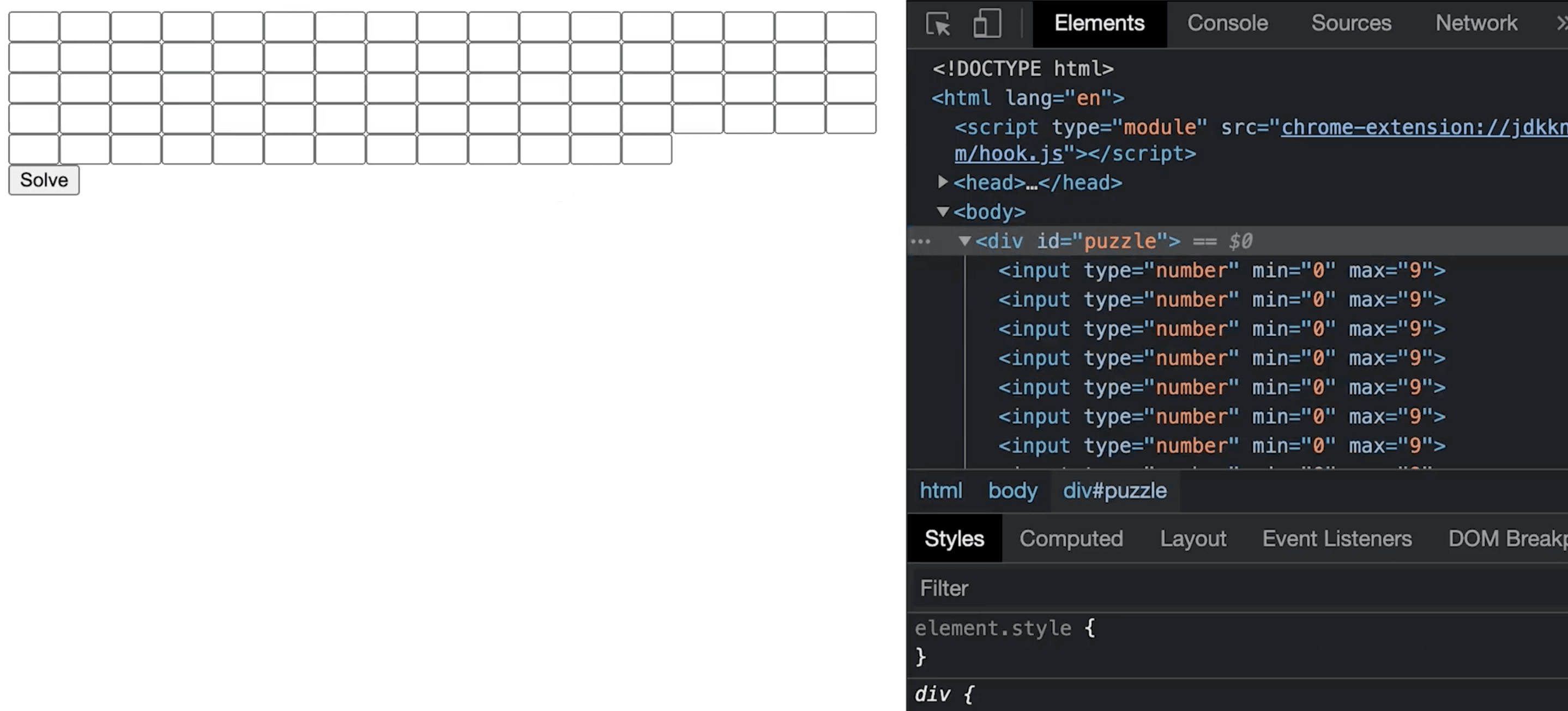Select the first input type number node
The width and height of the screenshot is (1568, 711).
[x=1221, y=270]
